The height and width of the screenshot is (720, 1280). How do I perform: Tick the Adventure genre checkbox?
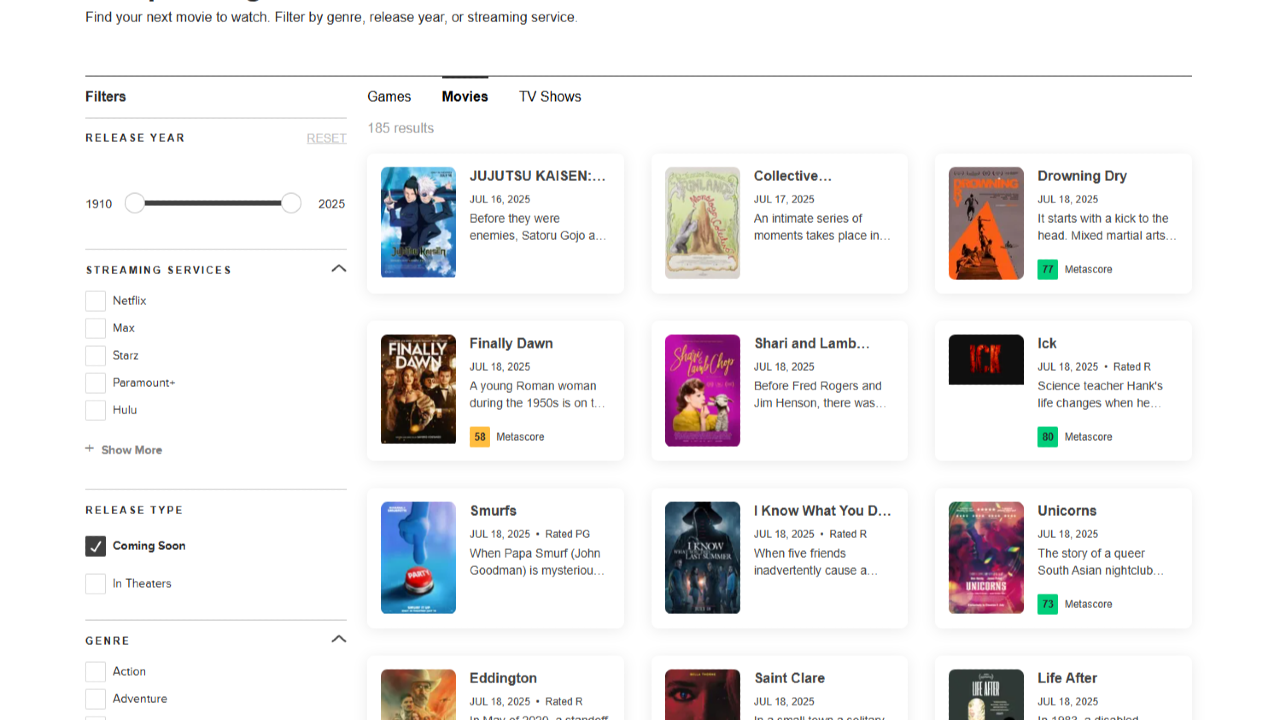pyautogui.click(x=95, y=699)
